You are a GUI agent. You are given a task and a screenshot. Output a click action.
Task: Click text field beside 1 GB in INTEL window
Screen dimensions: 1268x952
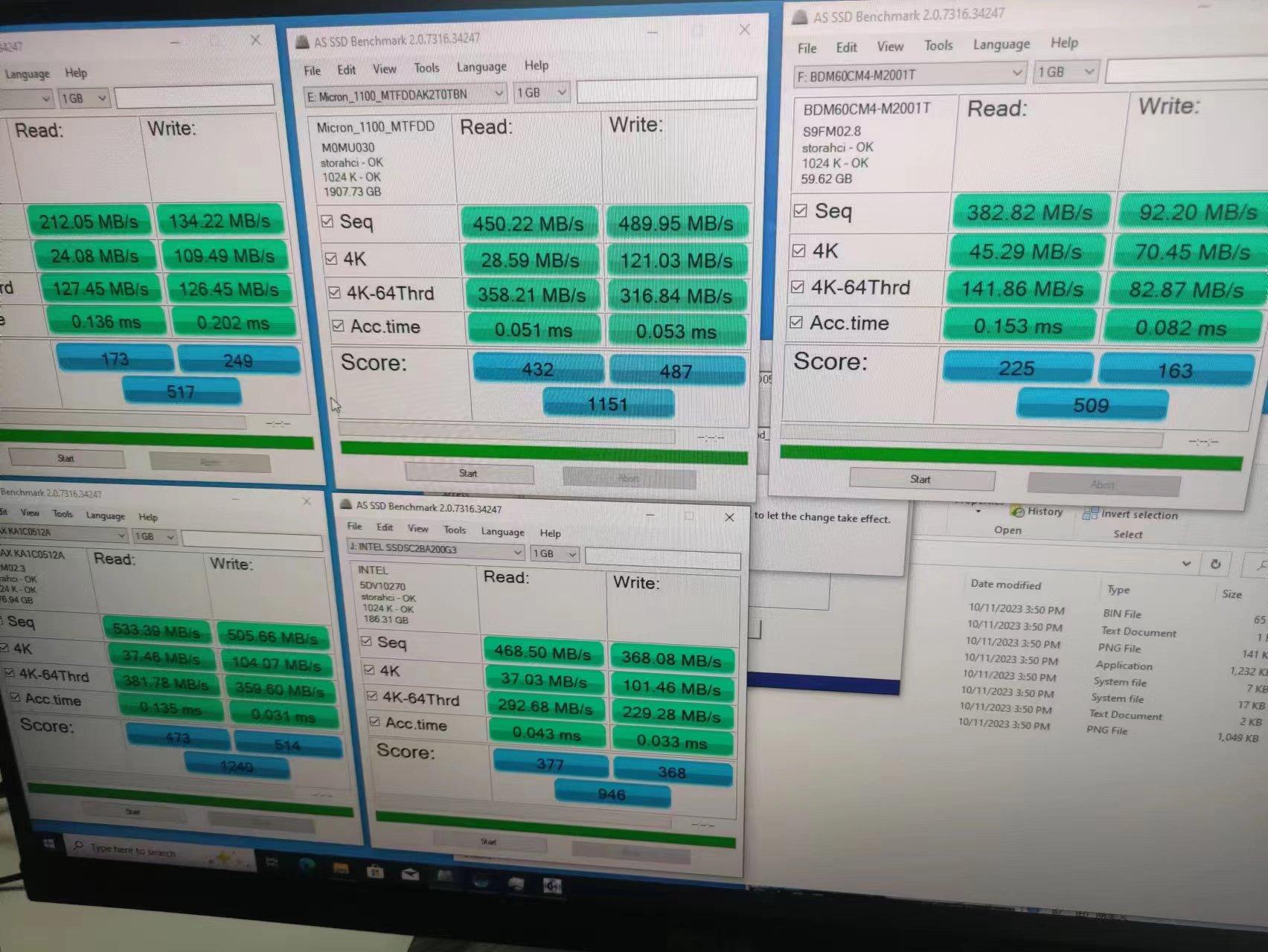663,558
